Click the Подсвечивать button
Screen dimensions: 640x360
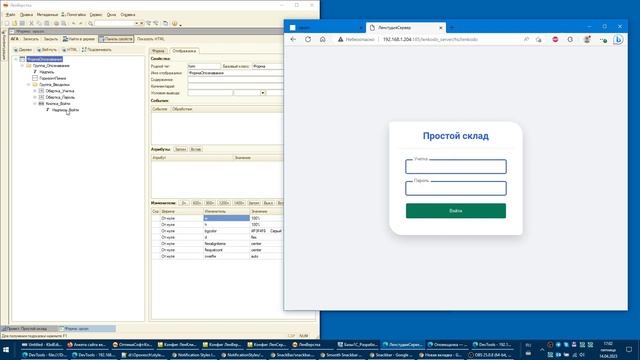(97, 50)
